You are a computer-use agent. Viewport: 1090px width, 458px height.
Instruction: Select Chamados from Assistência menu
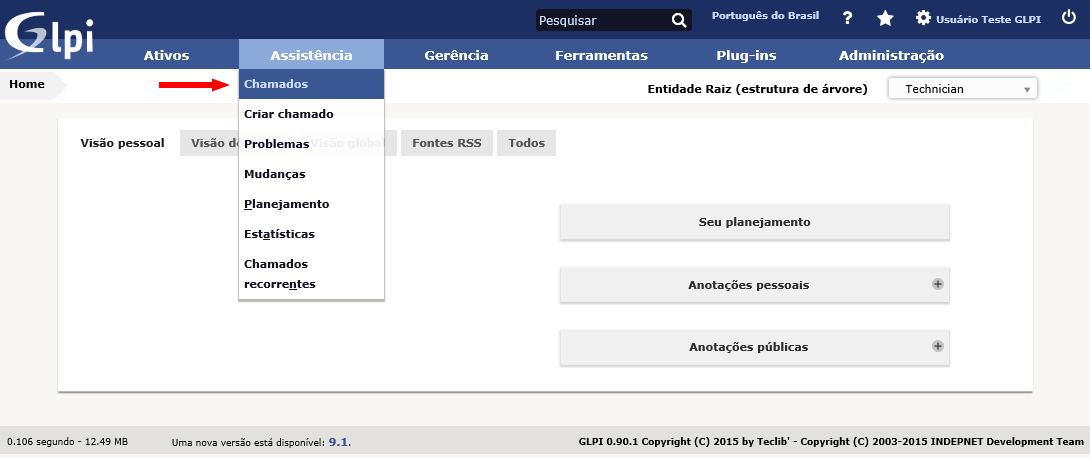[x=276, y=84]
